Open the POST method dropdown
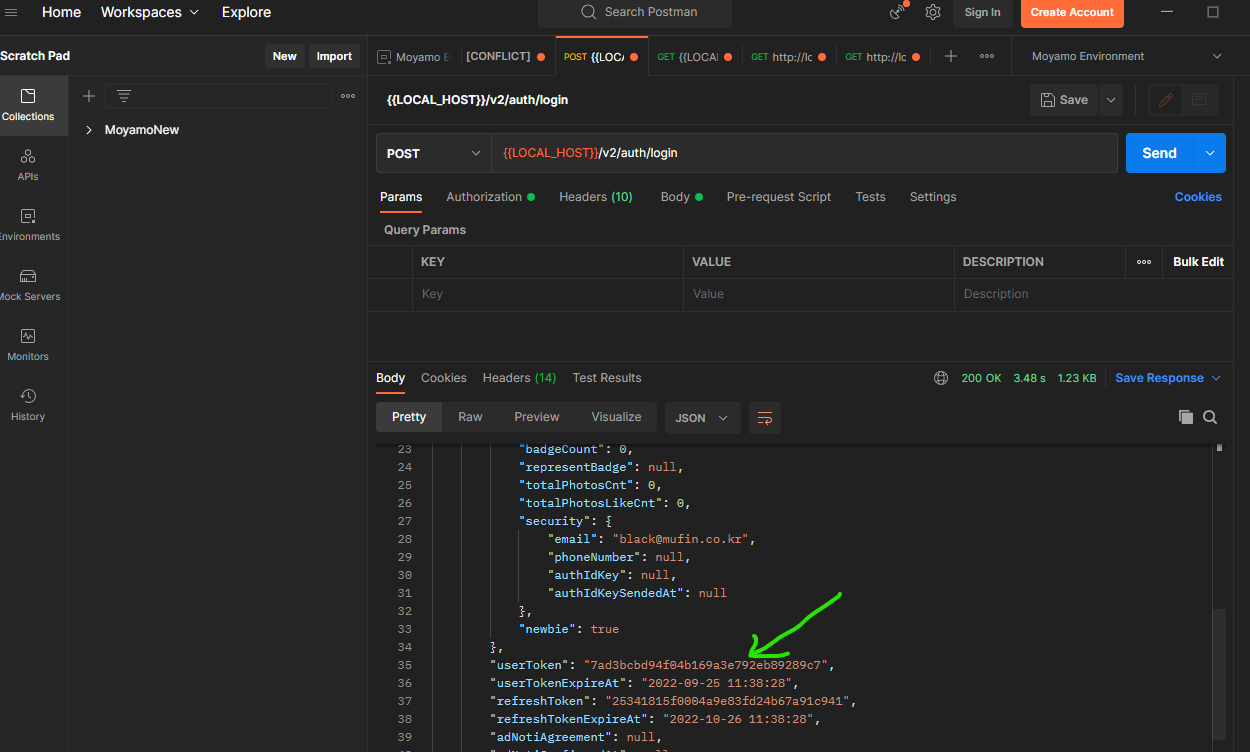The height and width of the screenshot is (752, 1250). click(433, 153)
